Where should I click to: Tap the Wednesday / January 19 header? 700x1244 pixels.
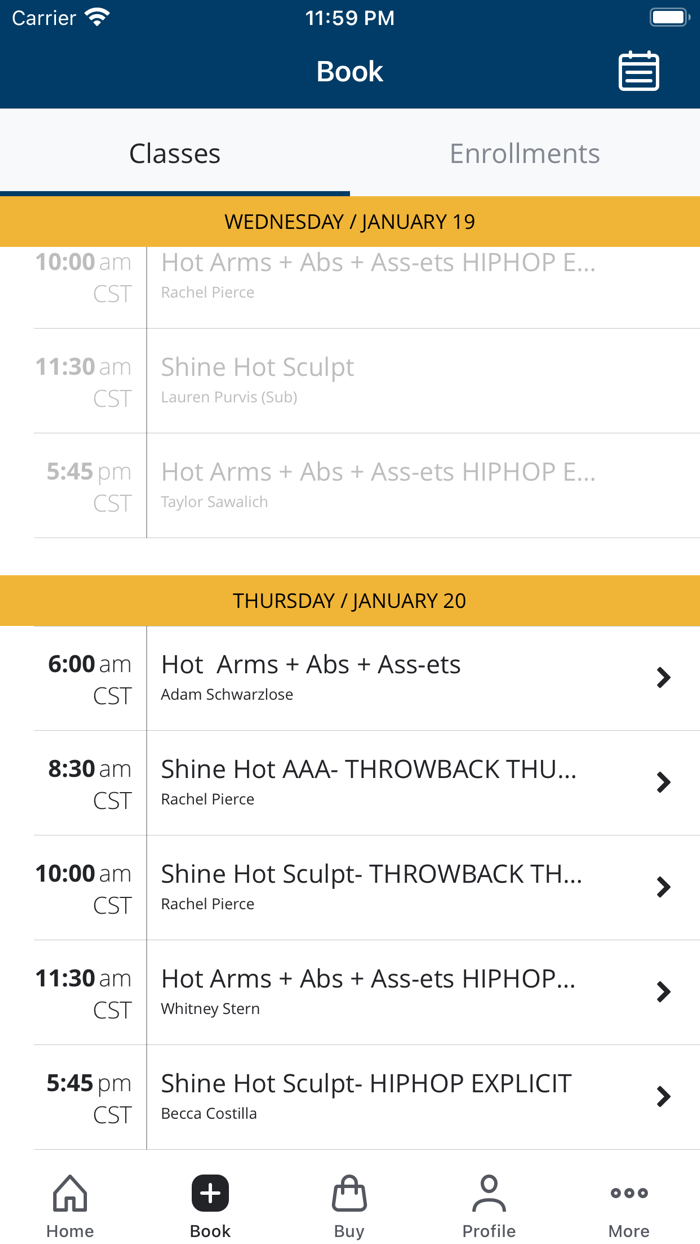pyautogui.click(x=350, y=222)
